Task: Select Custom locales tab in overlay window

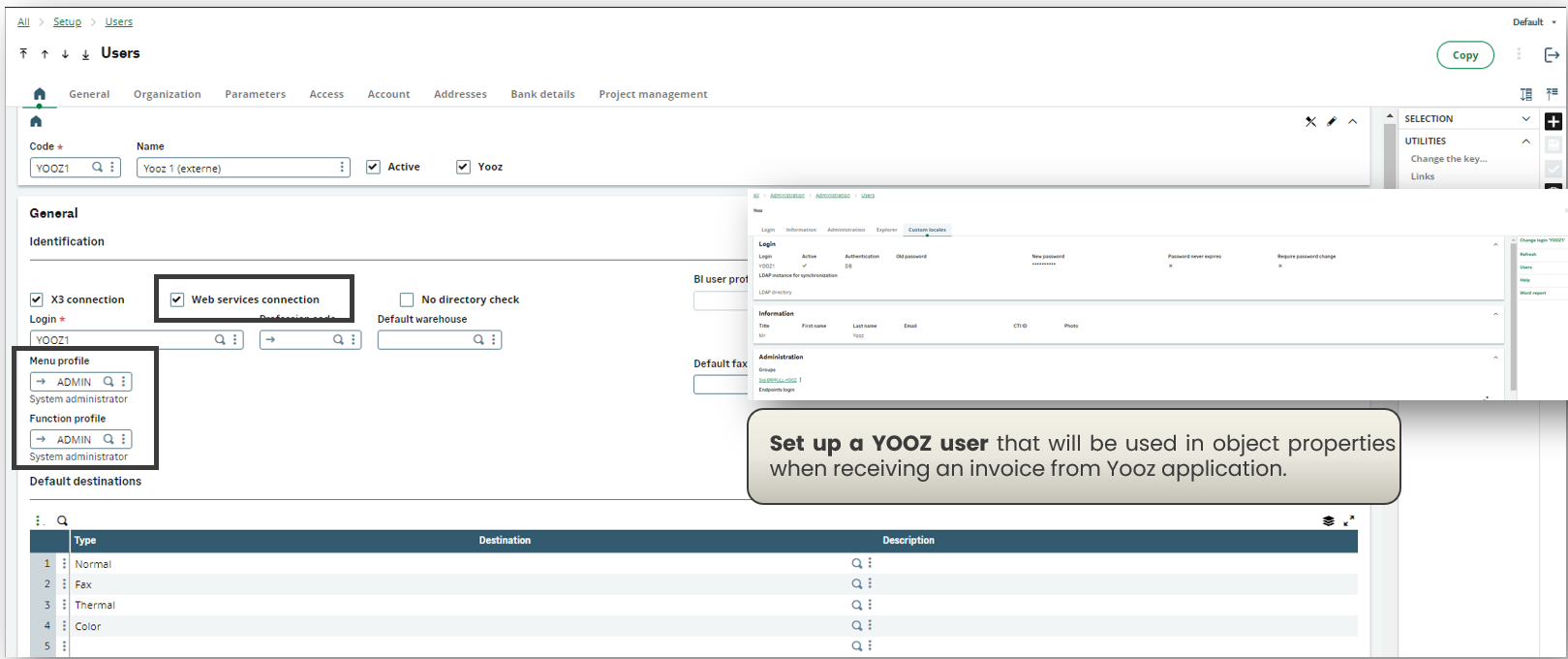Action: 927,230
